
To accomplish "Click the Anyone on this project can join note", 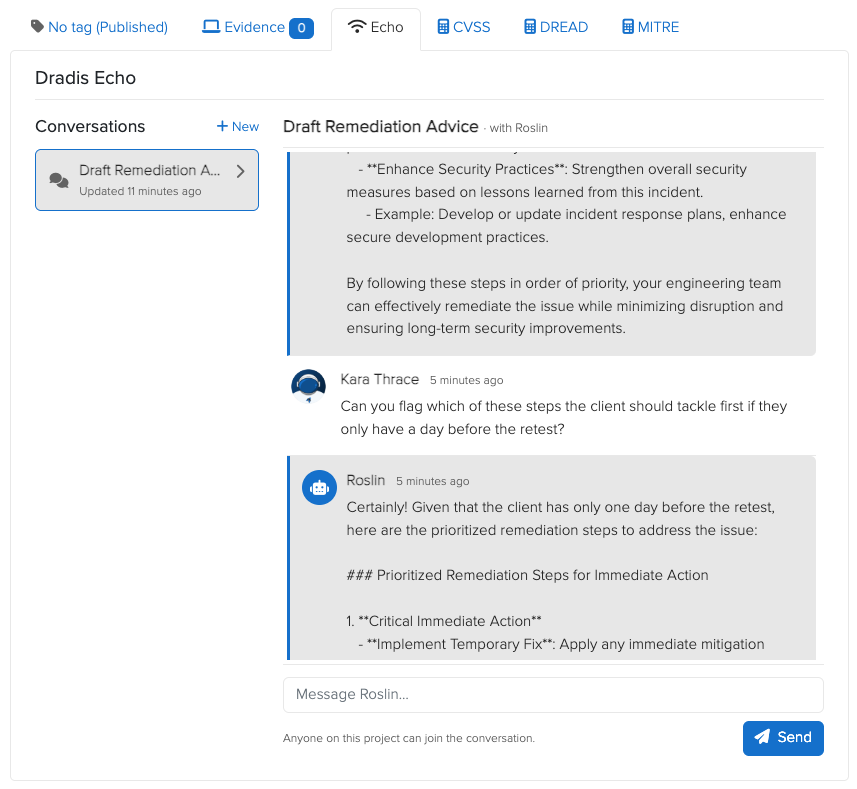I will click(409, 738).
